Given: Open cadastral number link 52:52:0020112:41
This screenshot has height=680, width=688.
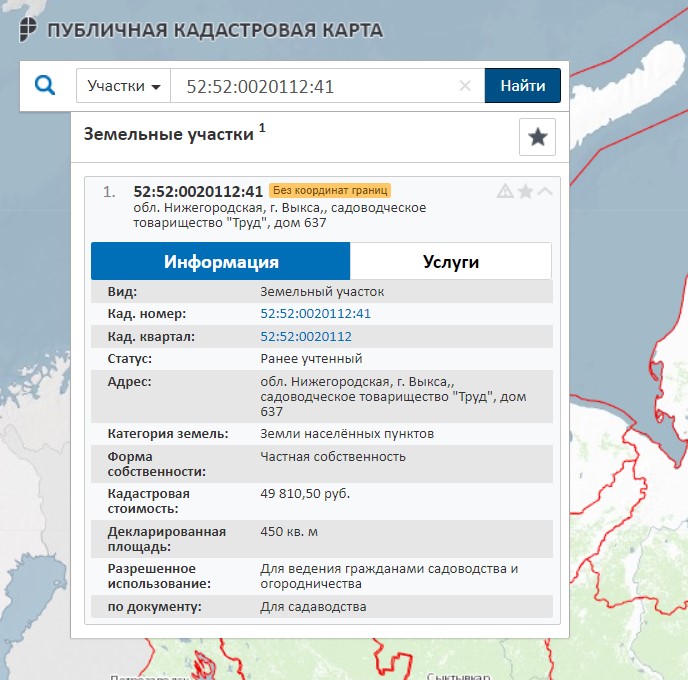Looking at the screenshot, I should (x=315, y=314).
